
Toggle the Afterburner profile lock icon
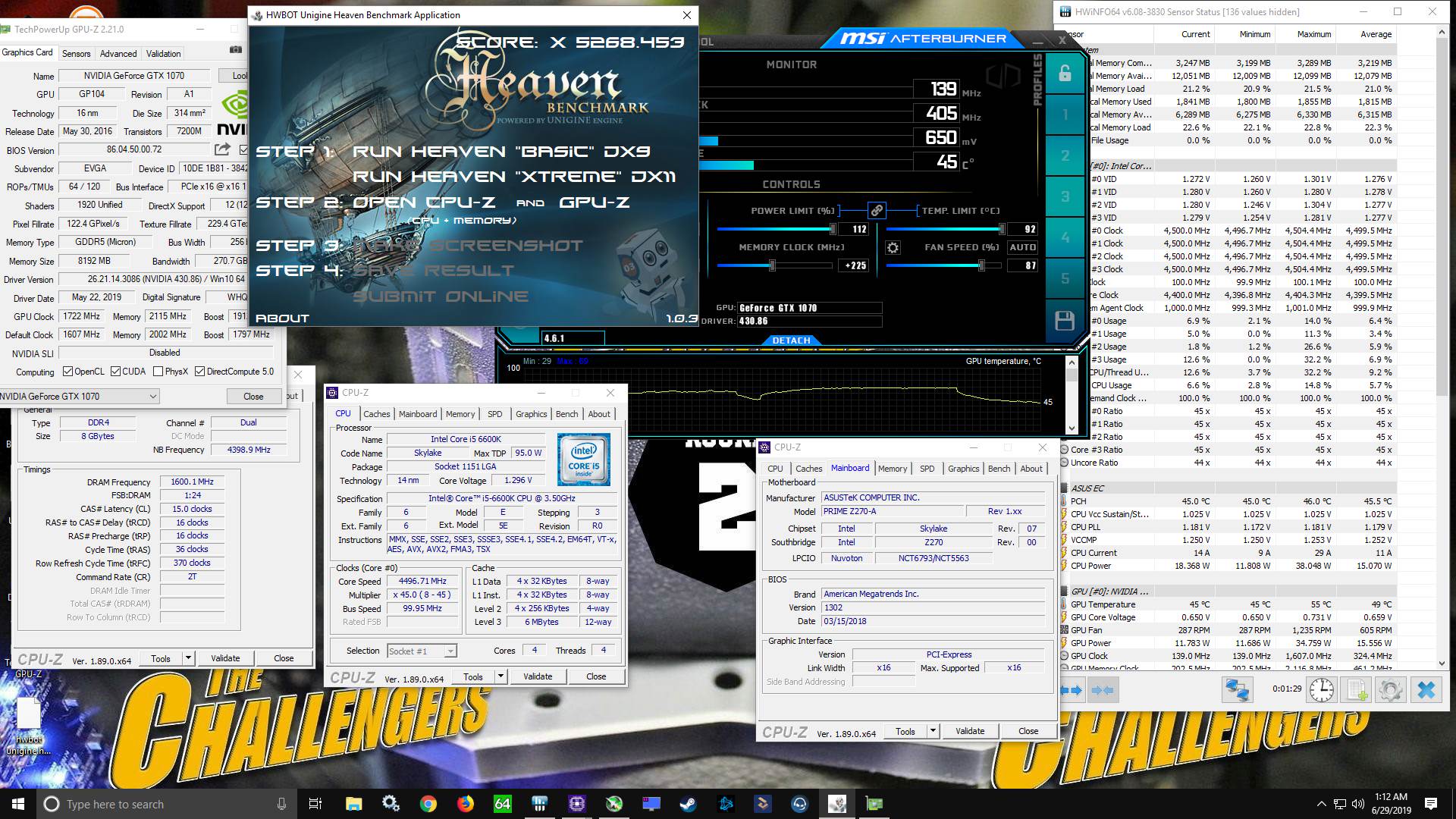[1065, 74]
